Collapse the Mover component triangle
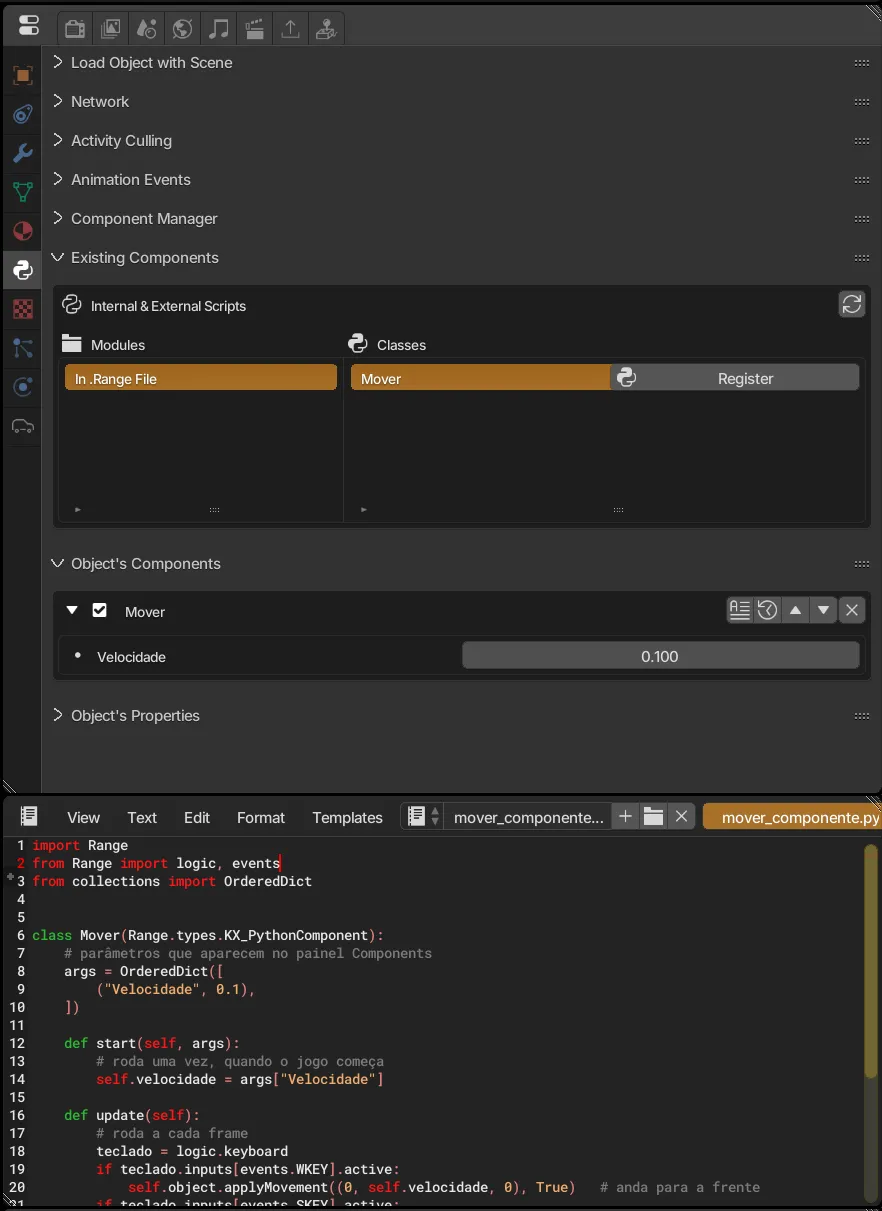This screenshot has width=882, height=1211. [x=72, y=610]
